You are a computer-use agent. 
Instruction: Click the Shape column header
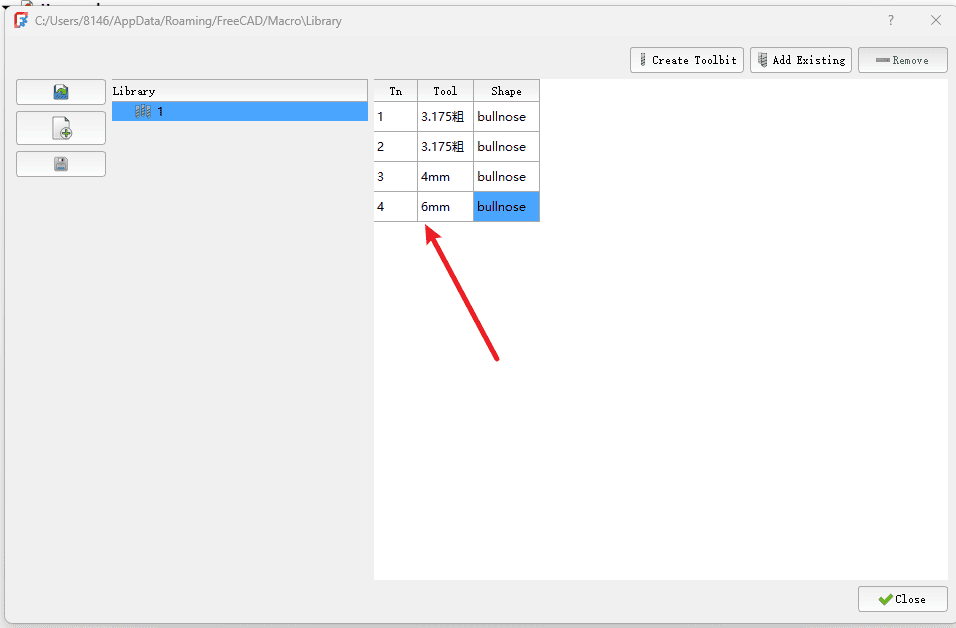point(506,91)
